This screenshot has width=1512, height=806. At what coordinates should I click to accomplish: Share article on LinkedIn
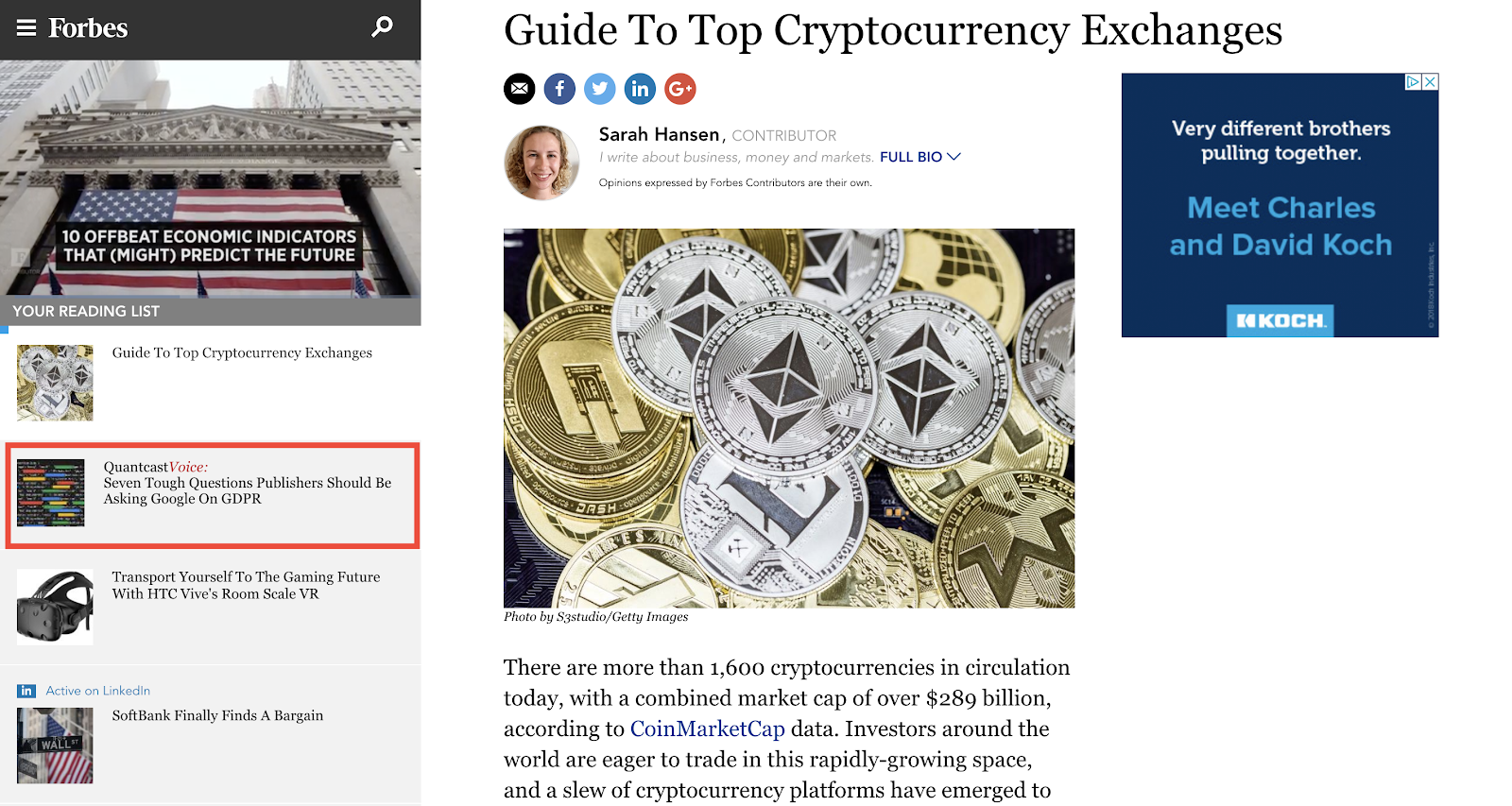point(640,89)
